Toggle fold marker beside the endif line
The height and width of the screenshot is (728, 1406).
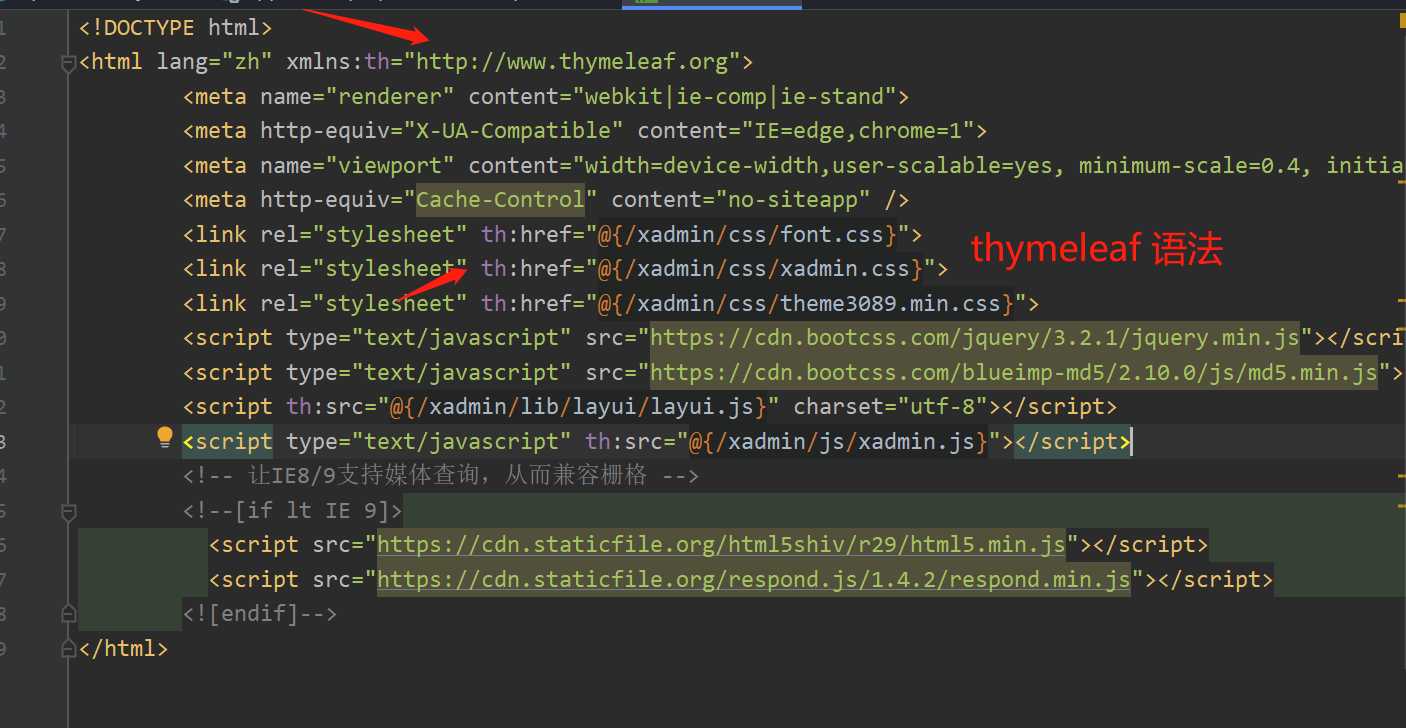tap(68, 613)
